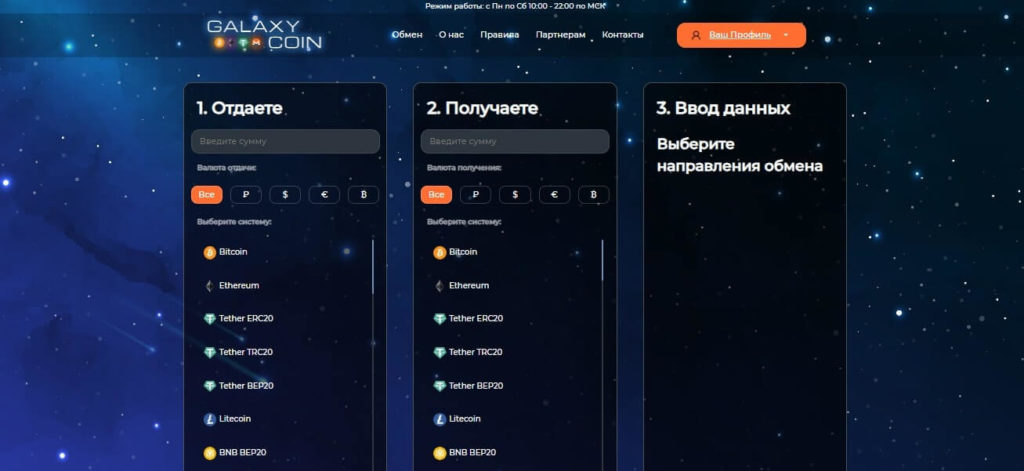This screenshot has width=1024, height=471.
Task: Click BNB BEP20 icon in Отдаете list
Action: 210,453
